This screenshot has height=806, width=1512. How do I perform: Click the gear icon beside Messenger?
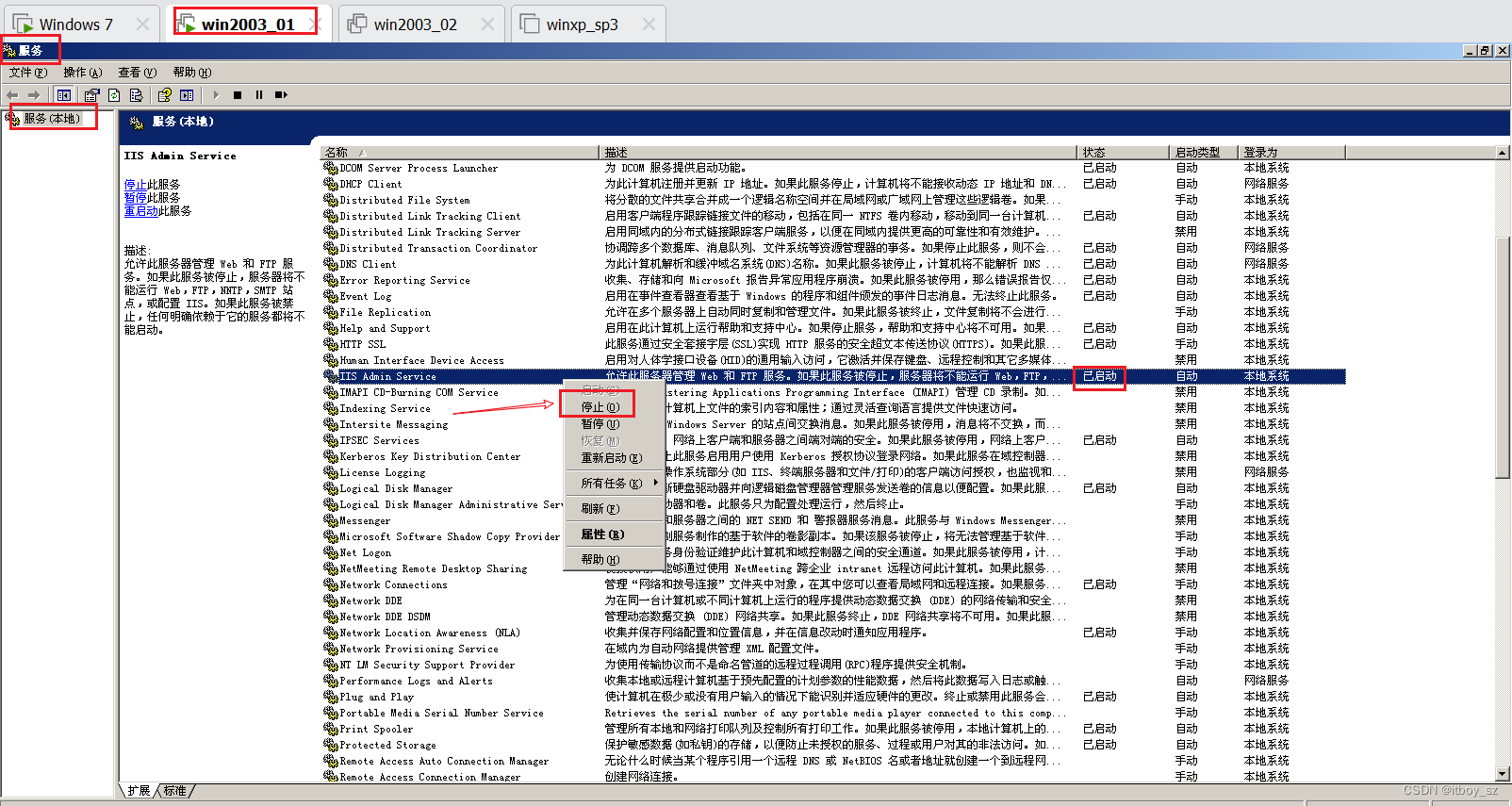pyautogui.click(x=331, y=520)
